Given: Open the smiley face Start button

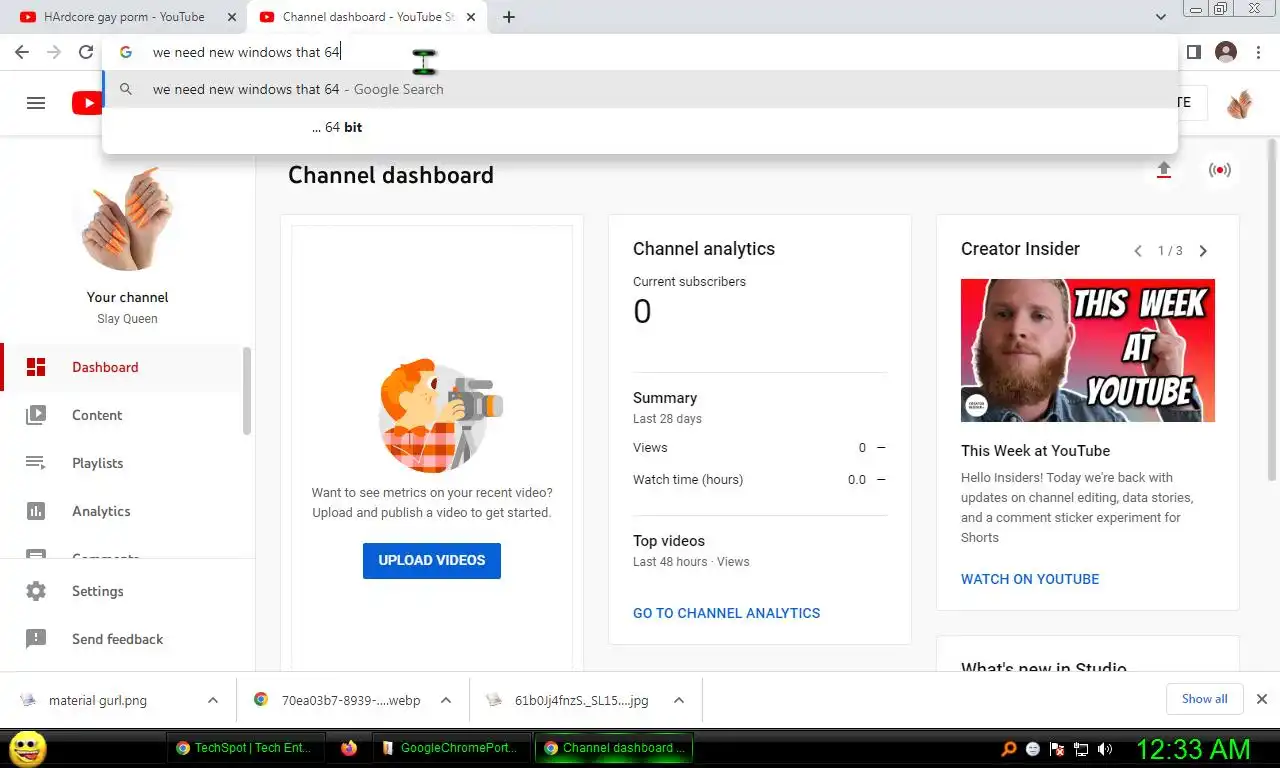Looking at the screenshot, I should [27, 748].
